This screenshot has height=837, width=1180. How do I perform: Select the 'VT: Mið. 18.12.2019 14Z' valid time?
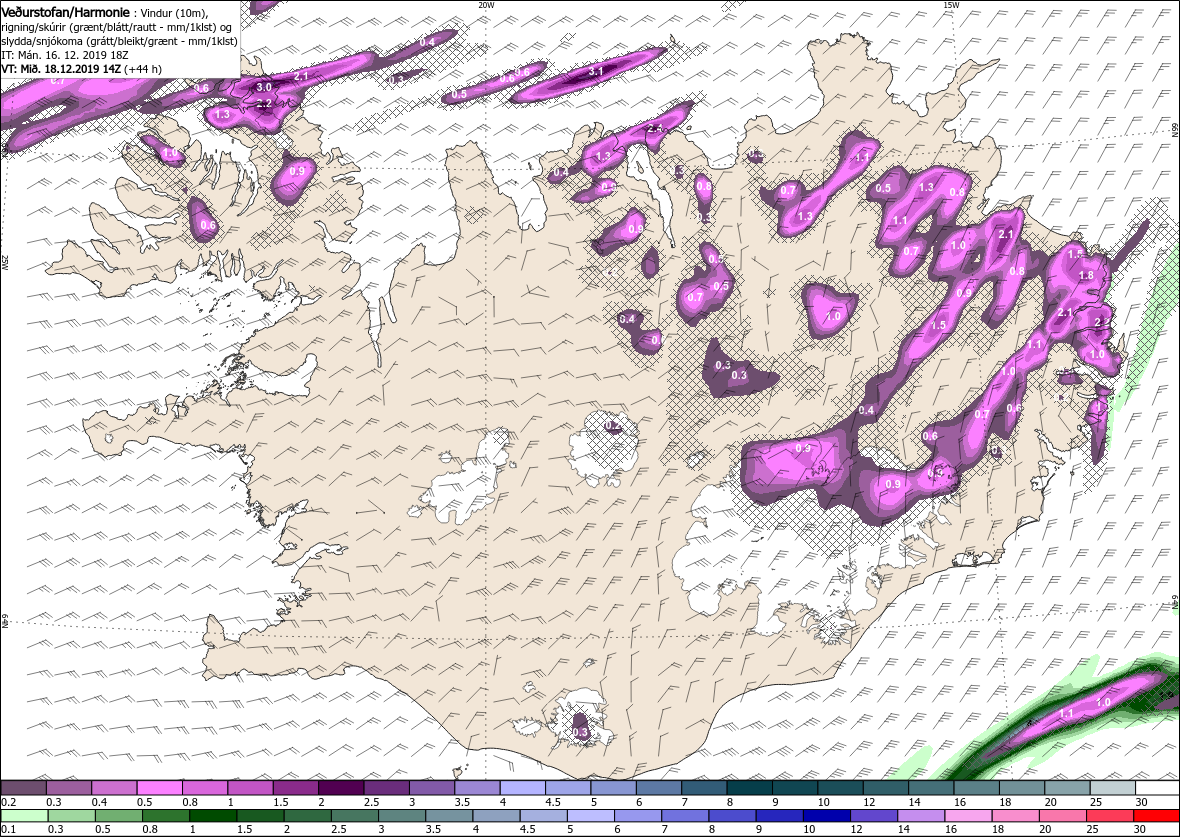[62, 68]
